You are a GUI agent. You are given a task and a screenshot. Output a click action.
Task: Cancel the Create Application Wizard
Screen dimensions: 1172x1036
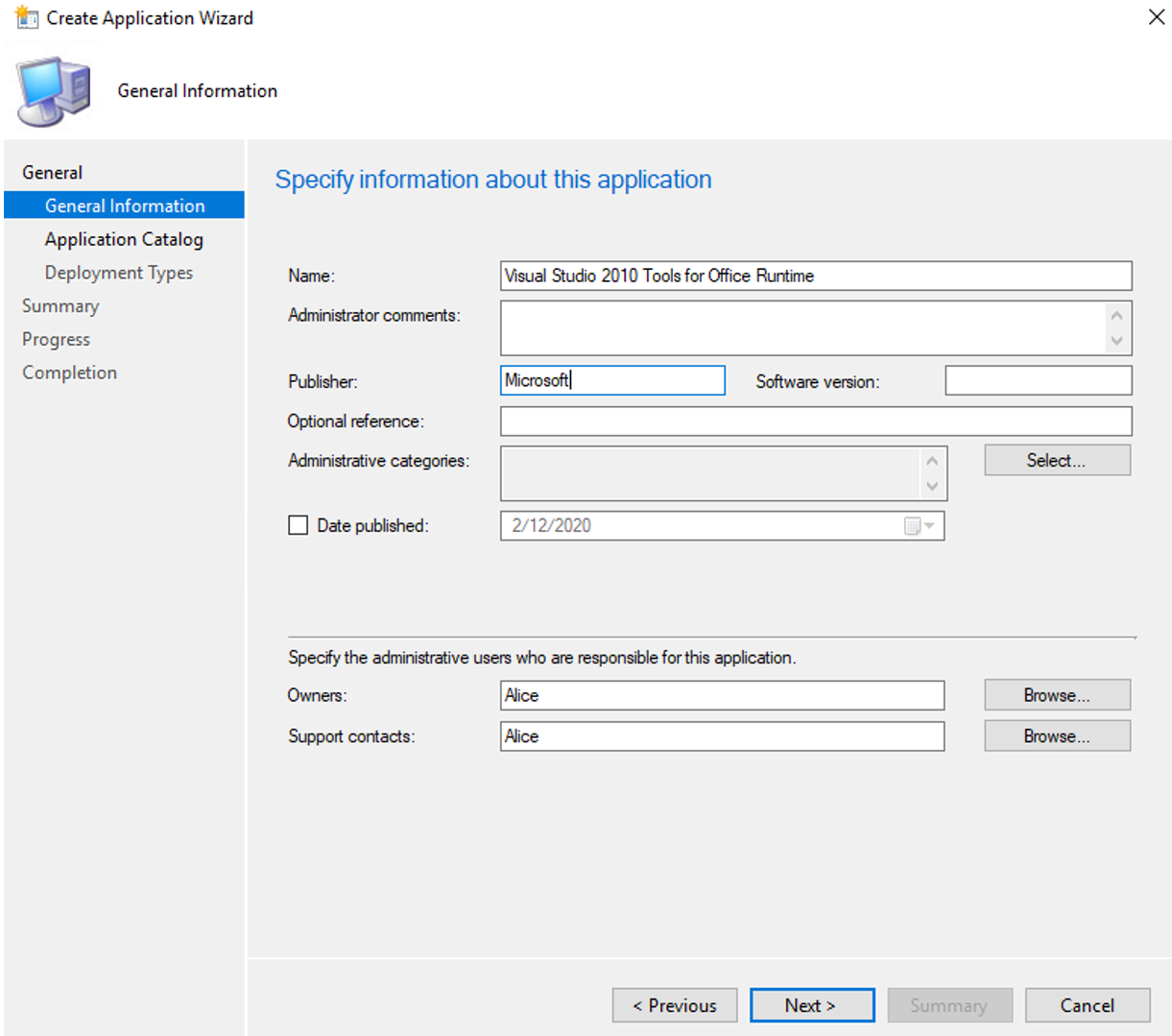pos(1088,1005)
